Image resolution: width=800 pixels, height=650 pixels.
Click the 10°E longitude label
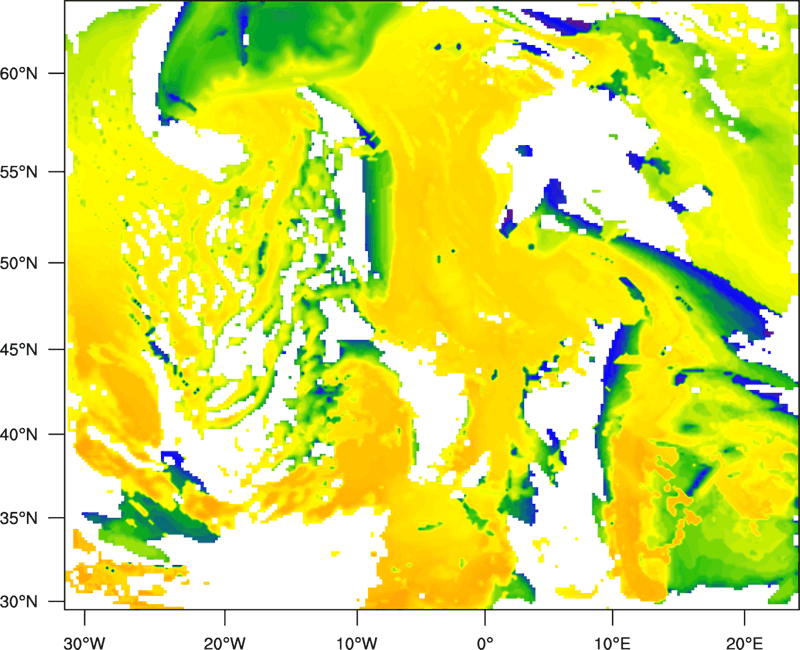(612, 642)
